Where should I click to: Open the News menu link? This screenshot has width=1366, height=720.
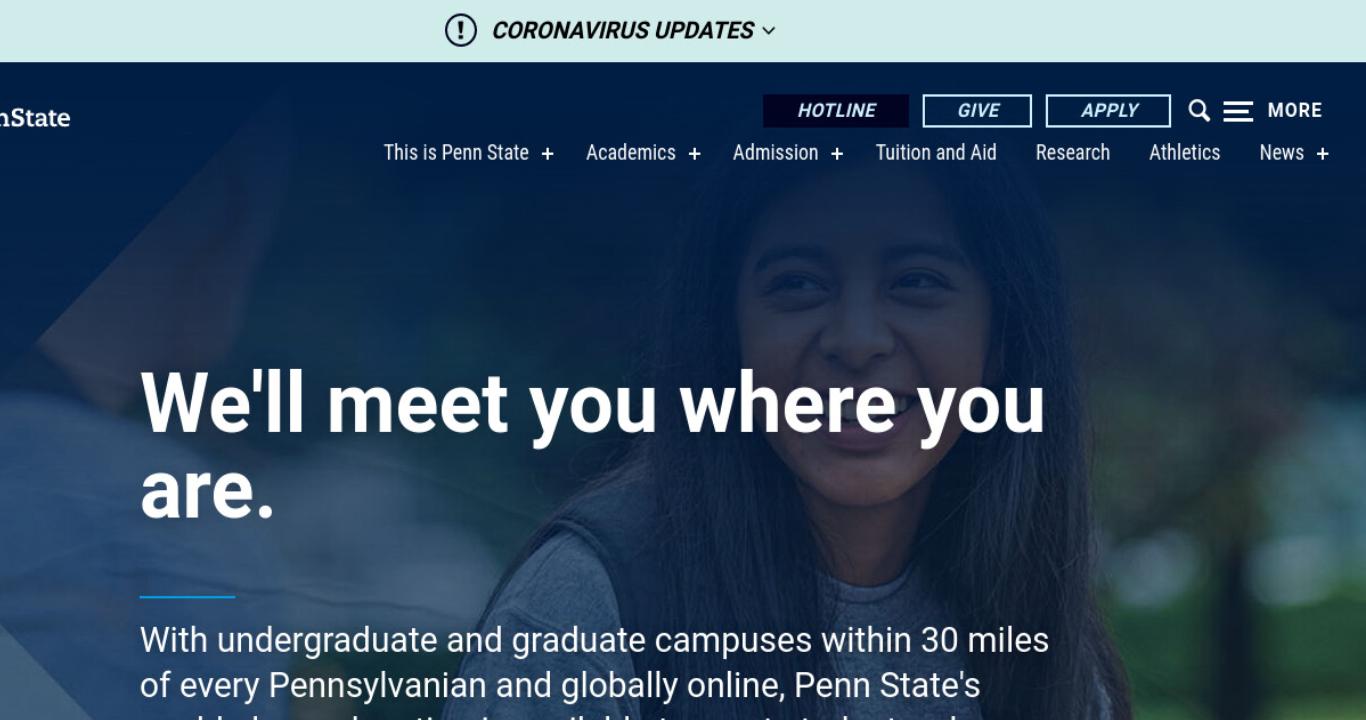(1282, 153)
